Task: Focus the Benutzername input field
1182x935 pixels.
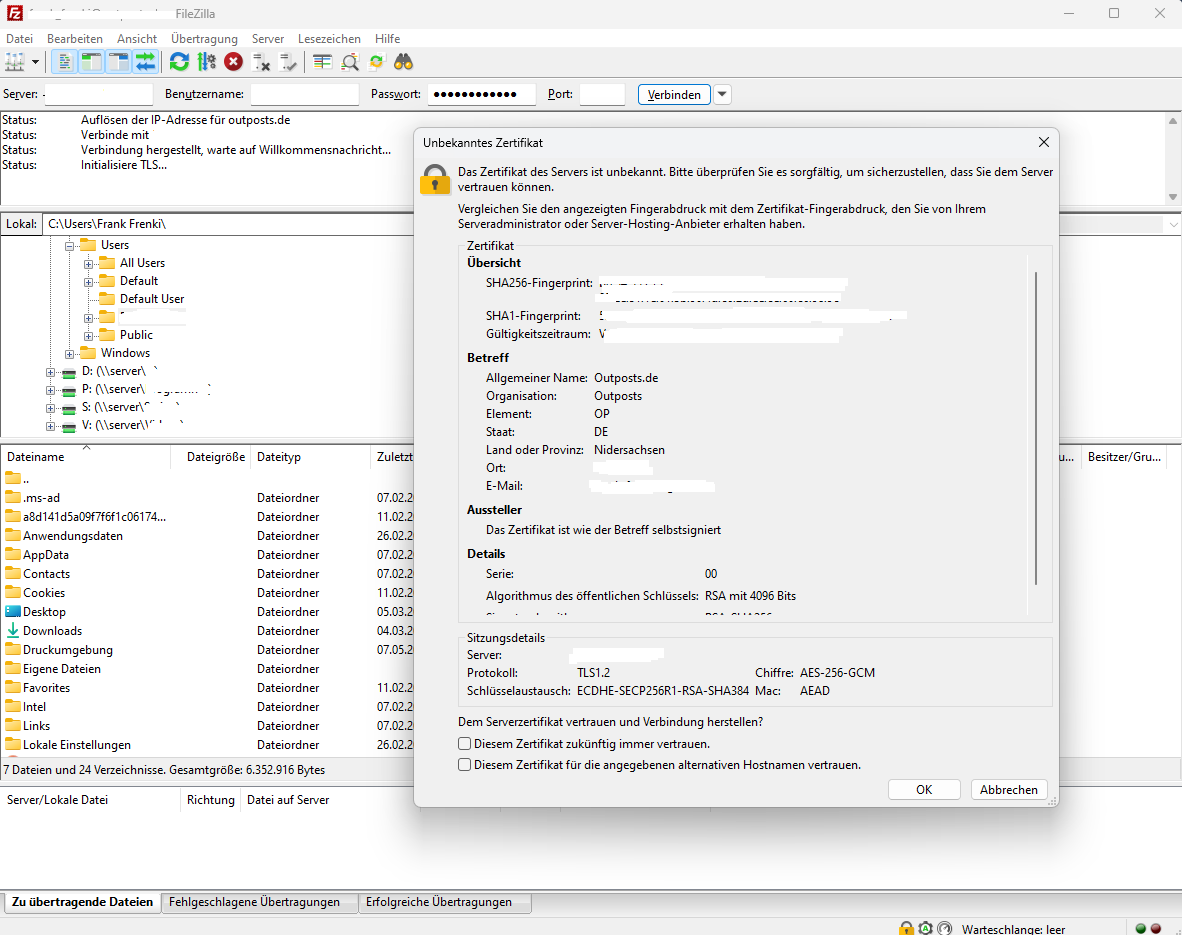Action: 305,94
